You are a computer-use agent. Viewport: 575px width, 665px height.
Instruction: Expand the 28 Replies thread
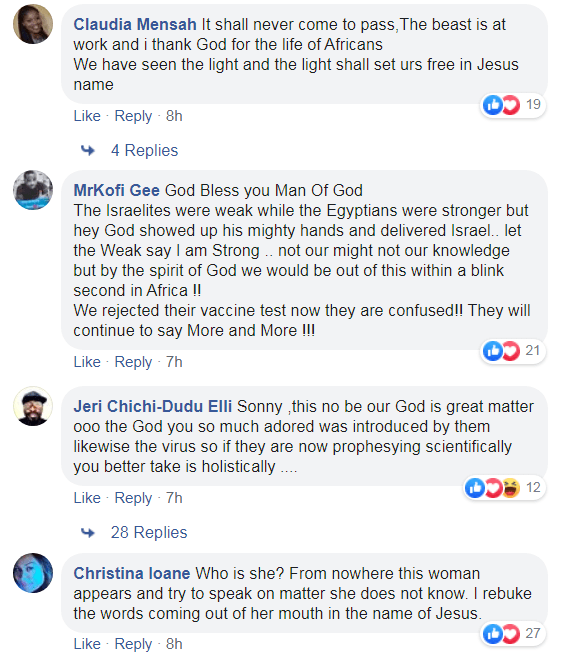tap(149, 533)
